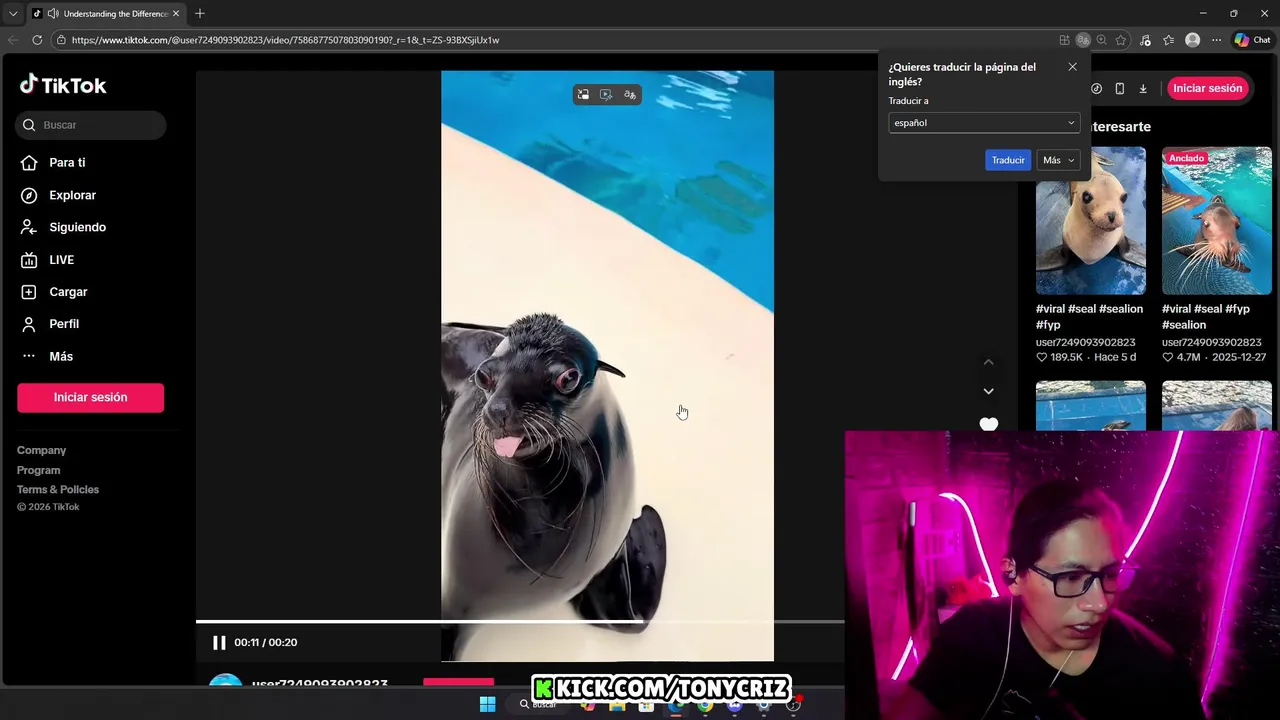
Task: Click the top-right Iniciar sesión button
Action: coord(1207,88)
